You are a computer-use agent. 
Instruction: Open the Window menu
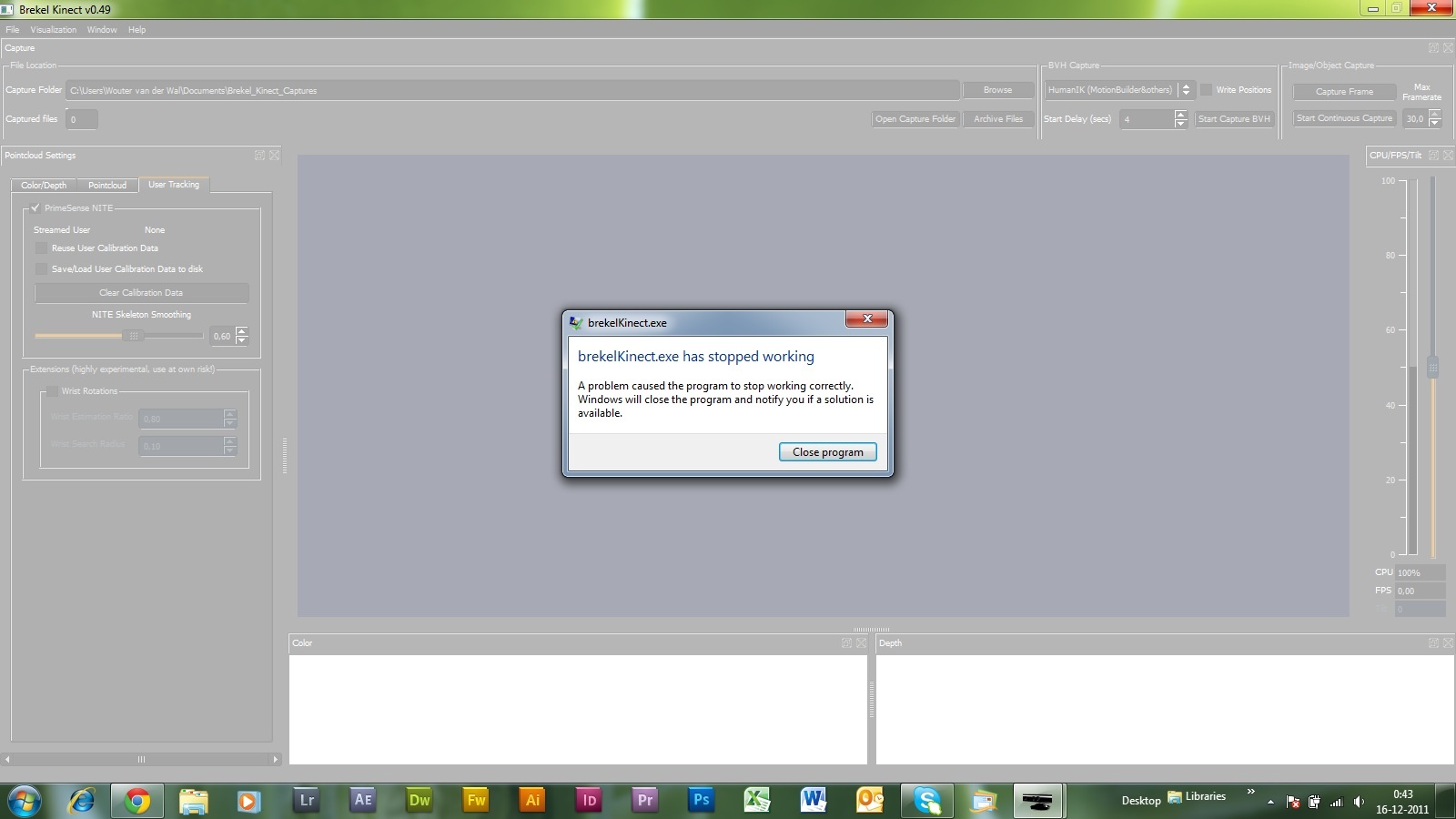tap(102, 29)
